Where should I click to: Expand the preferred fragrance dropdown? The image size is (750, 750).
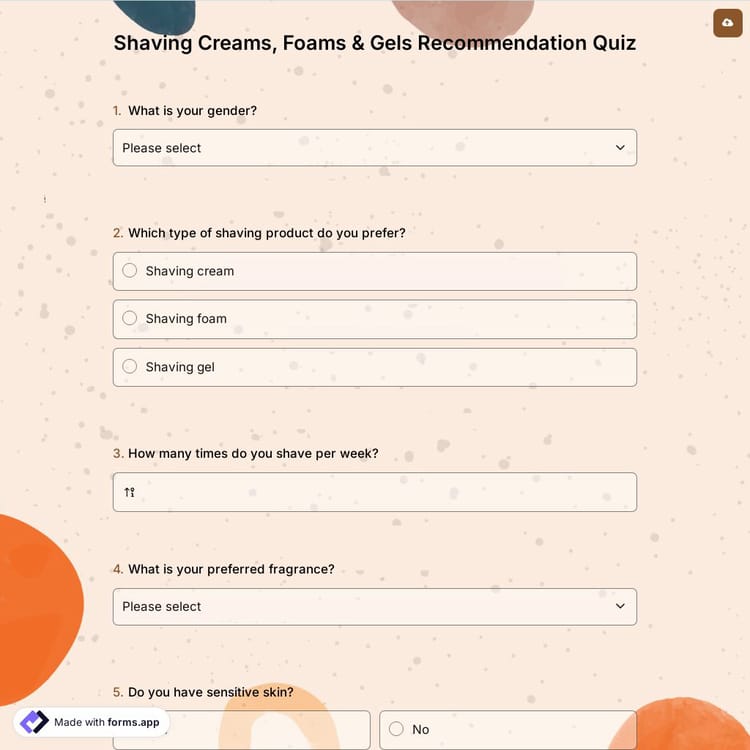[374, 607]
